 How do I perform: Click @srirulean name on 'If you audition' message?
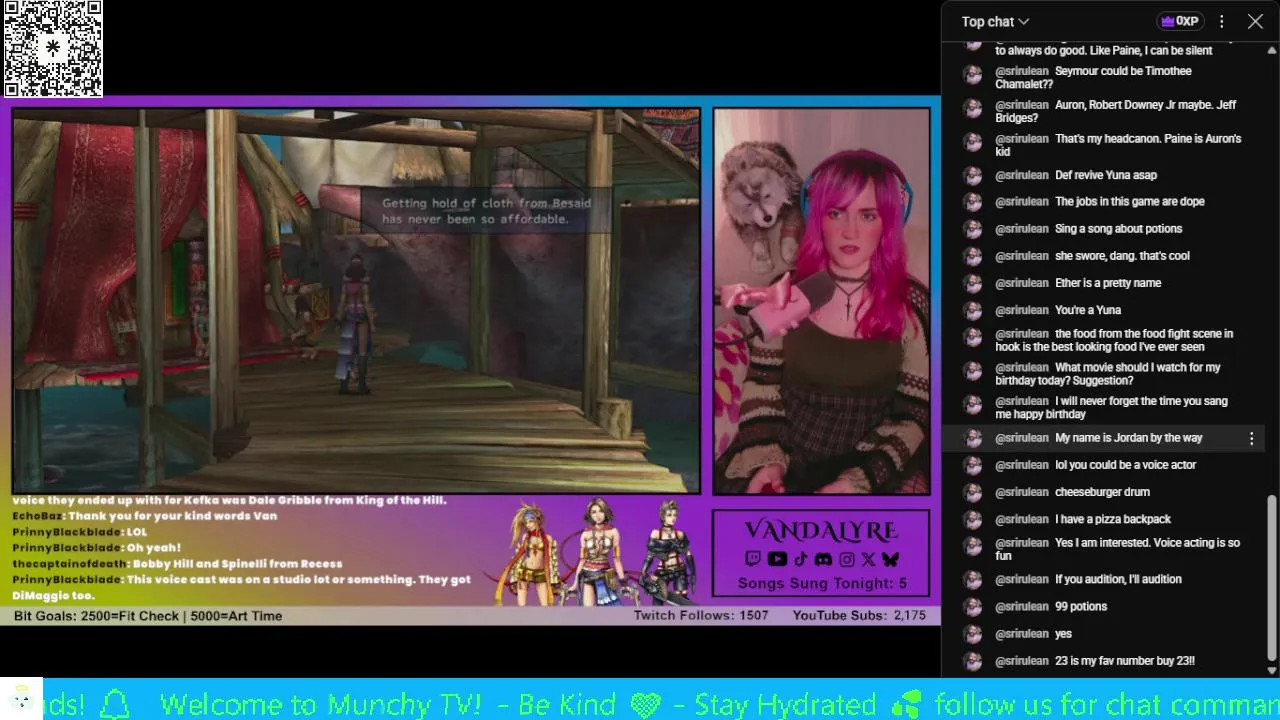(x=1021, y=579)
